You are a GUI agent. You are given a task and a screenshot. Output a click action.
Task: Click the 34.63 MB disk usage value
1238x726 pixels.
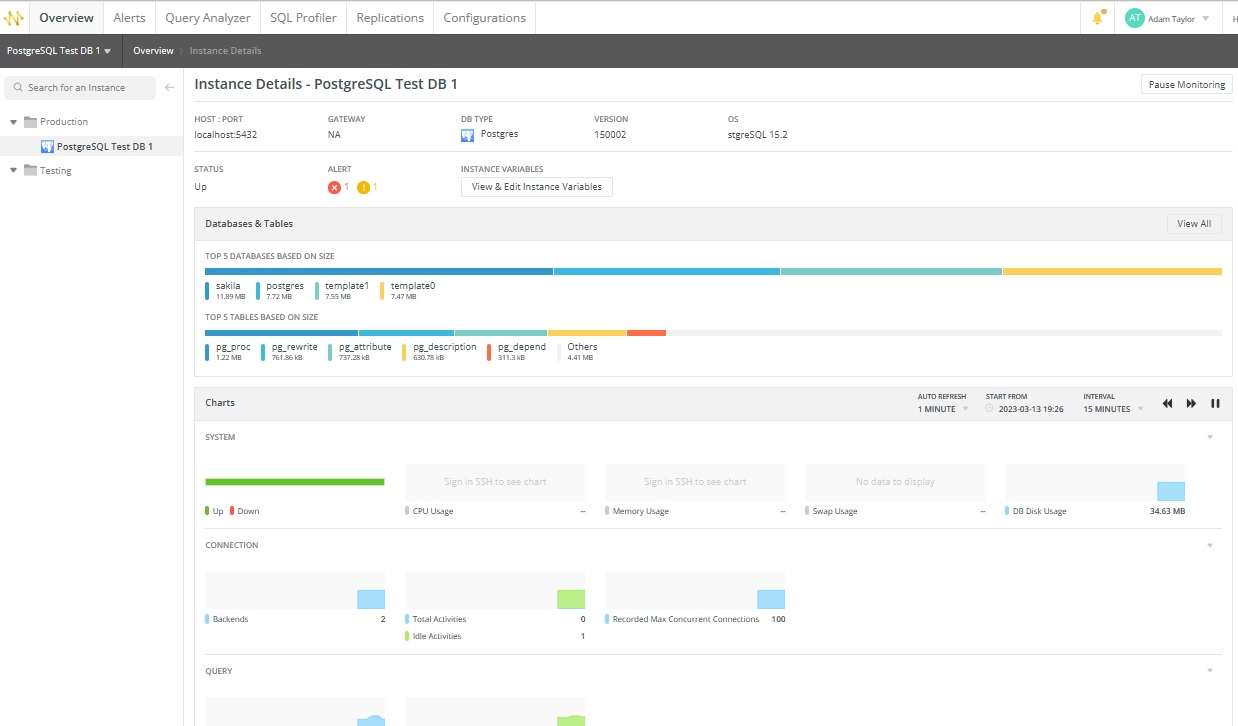point(1167,511)
